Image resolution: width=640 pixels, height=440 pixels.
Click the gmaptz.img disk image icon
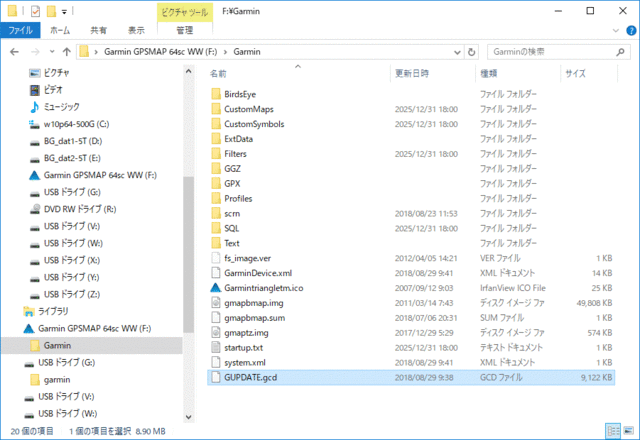coord(216,333)
